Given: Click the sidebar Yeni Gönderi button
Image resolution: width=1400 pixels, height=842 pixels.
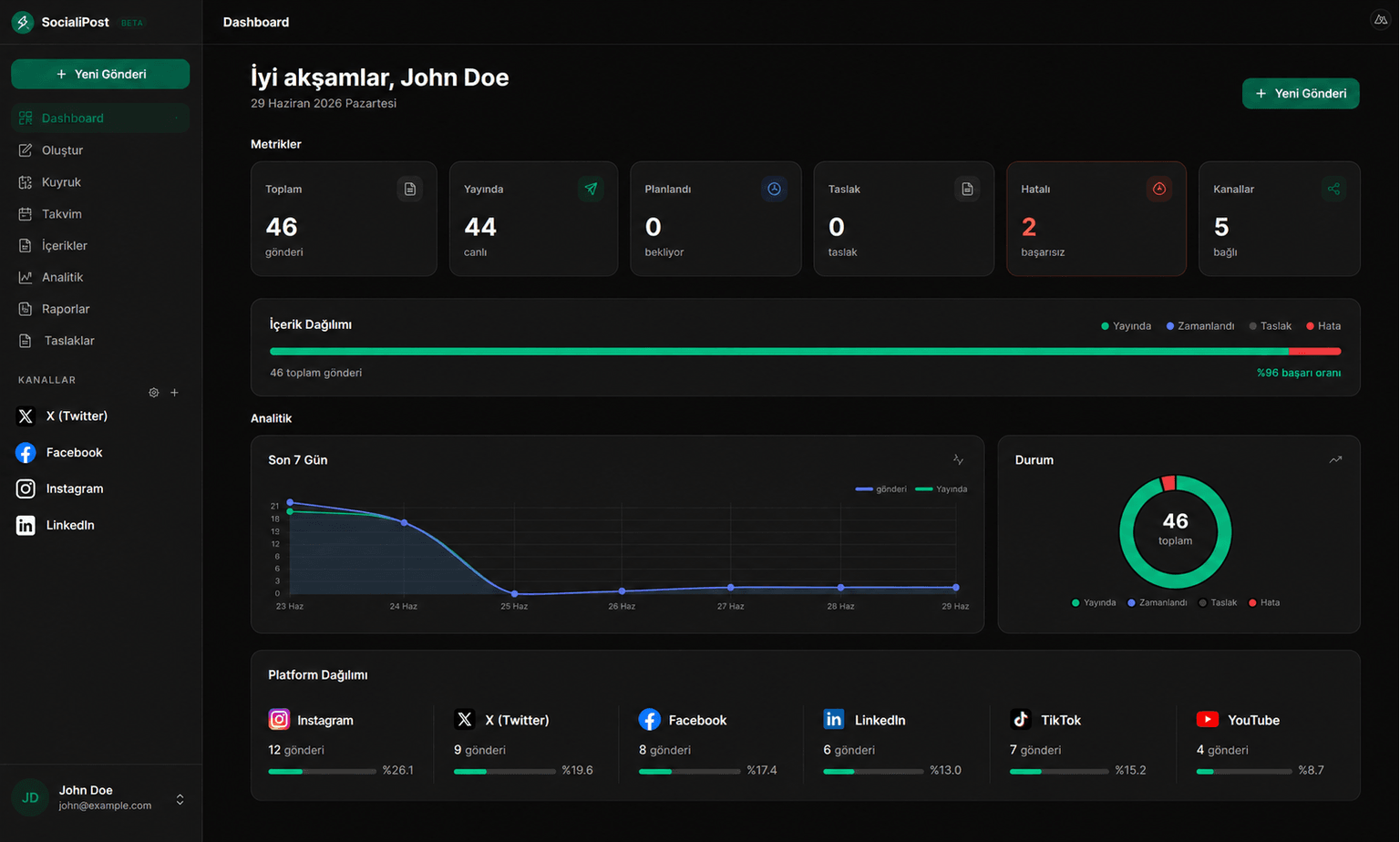Looking at the screenshot, I should coord(100,74).
